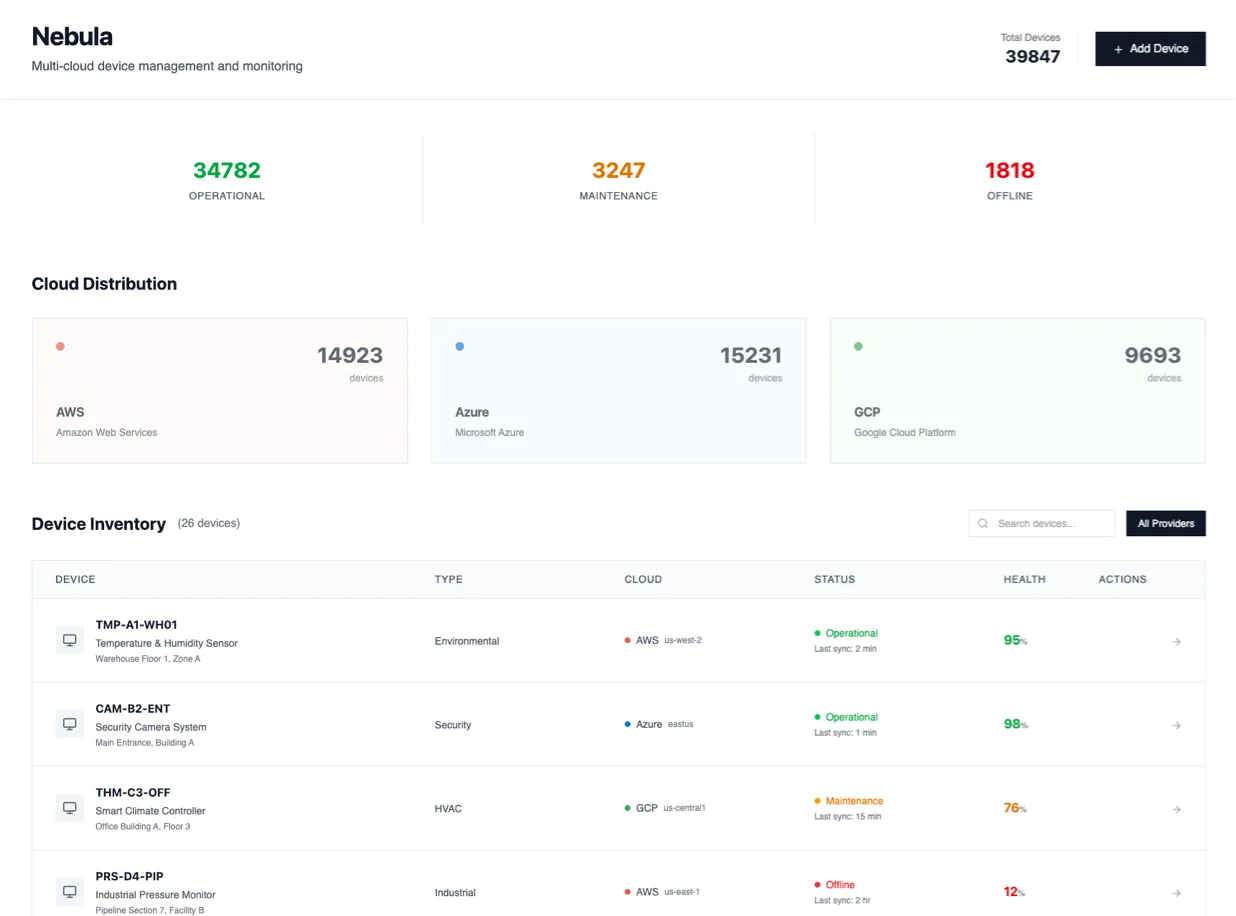Click the ACTIONS column header
Image resolution: width=1236 pixels, height=916 pixels.
coord(1123,580)
